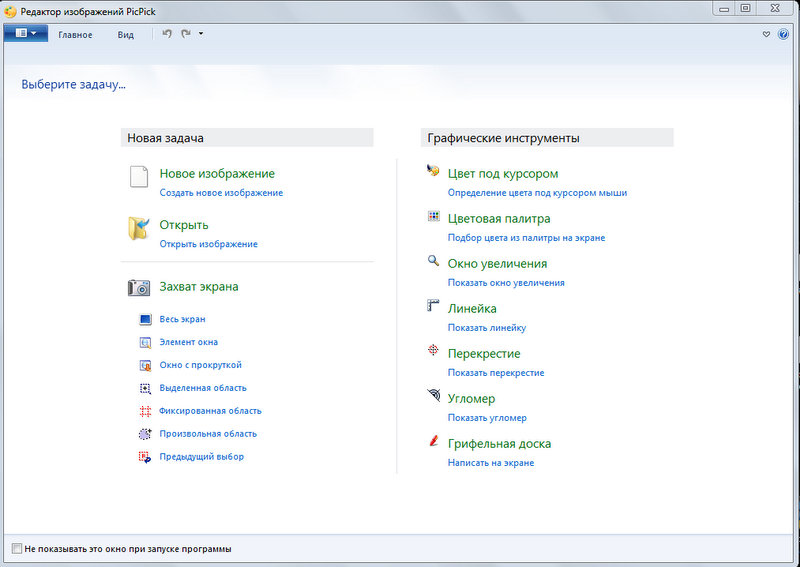Click 'Определение цвета под курсором мыши' link

click(x=537, y=193)
